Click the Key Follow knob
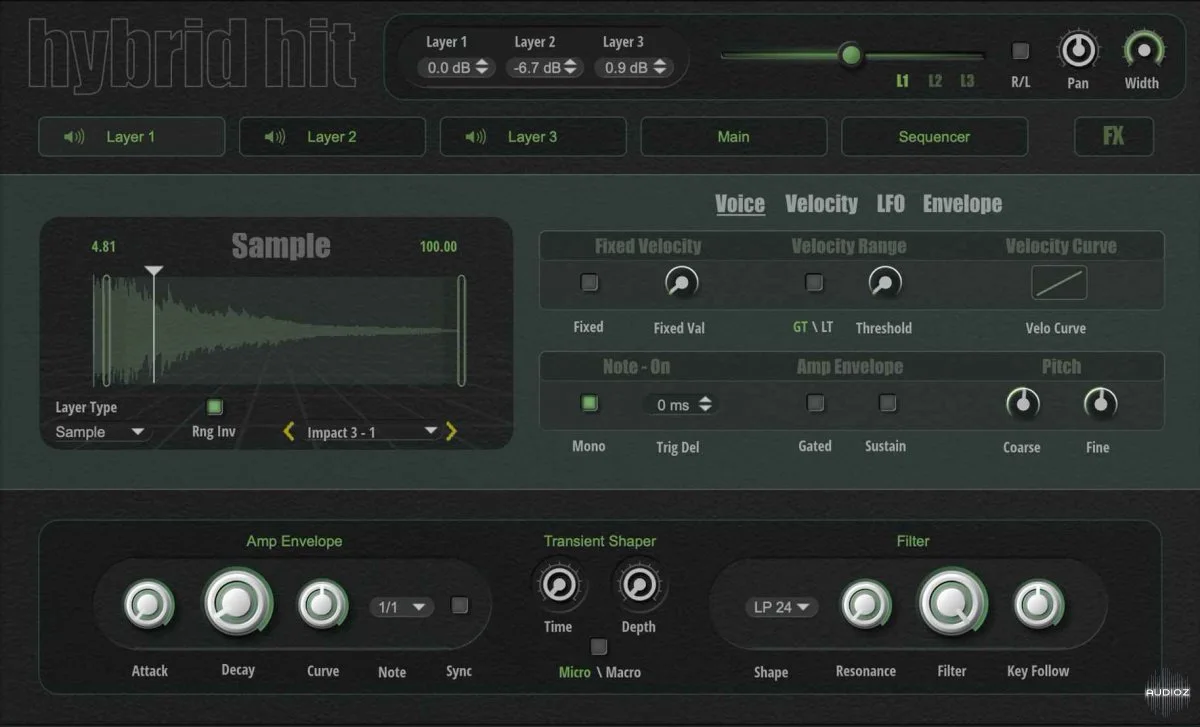 [x=1039, y=605]
